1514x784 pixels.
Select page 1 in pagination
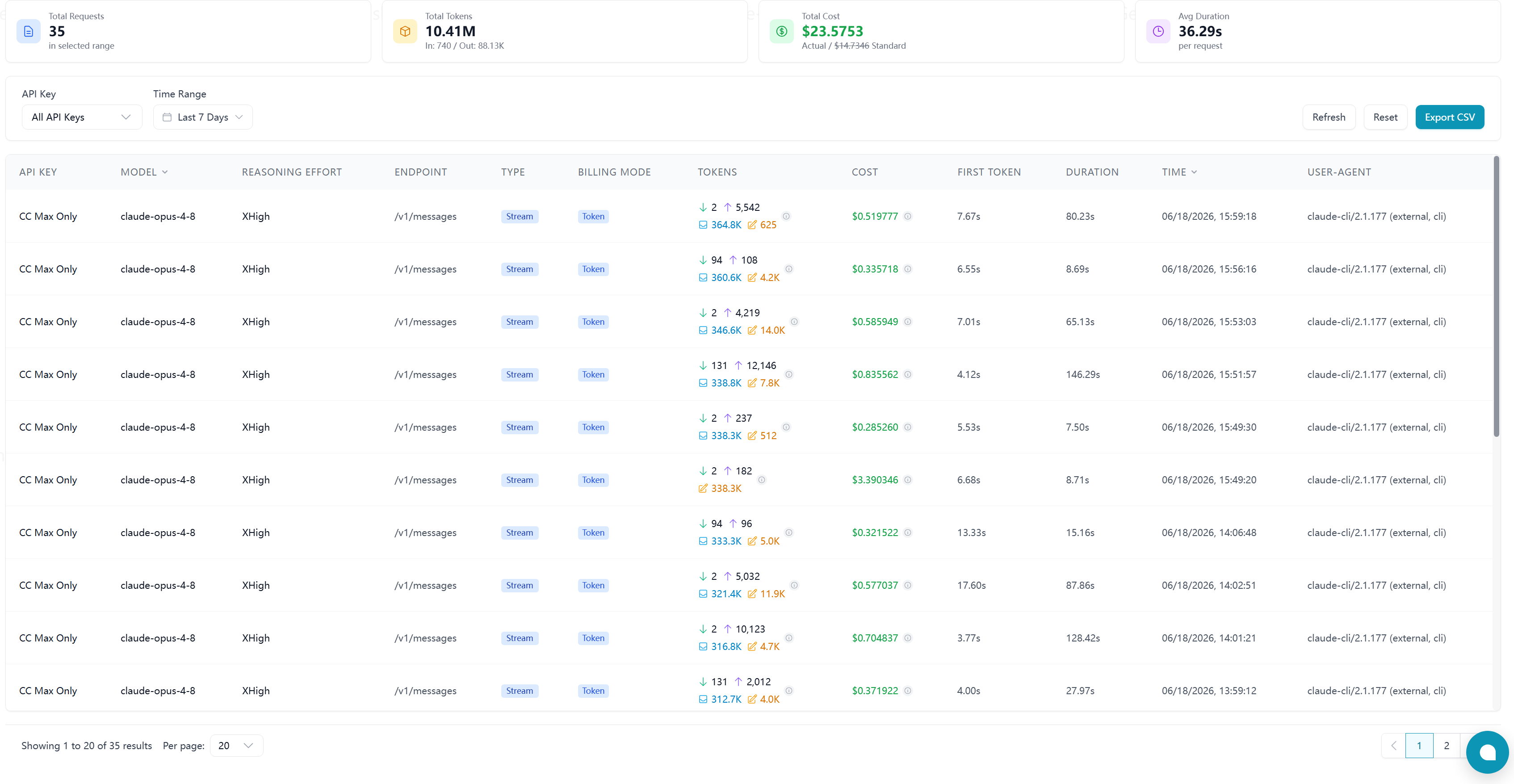coord(1419,746)
